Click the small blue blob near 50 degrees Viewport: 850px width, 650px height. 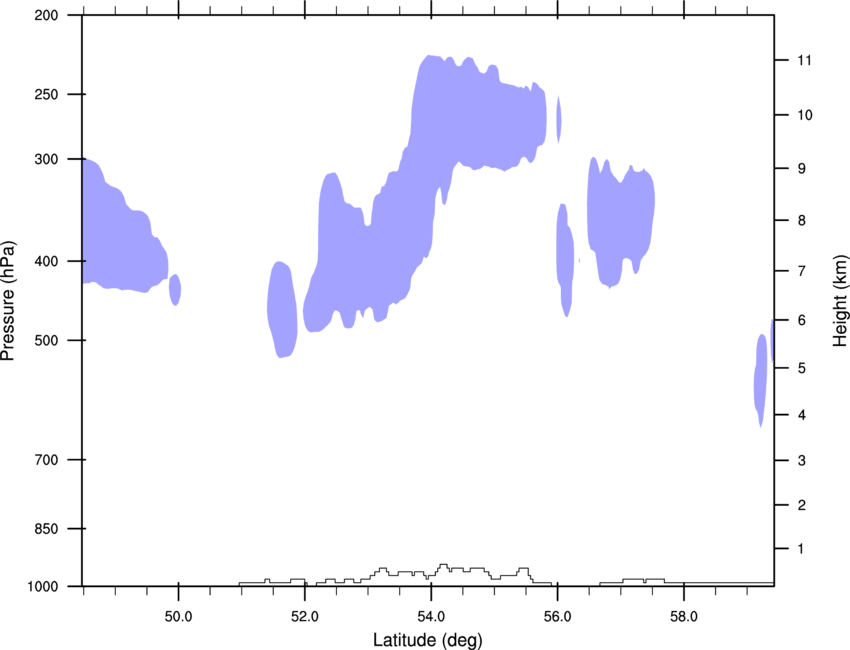175,290
